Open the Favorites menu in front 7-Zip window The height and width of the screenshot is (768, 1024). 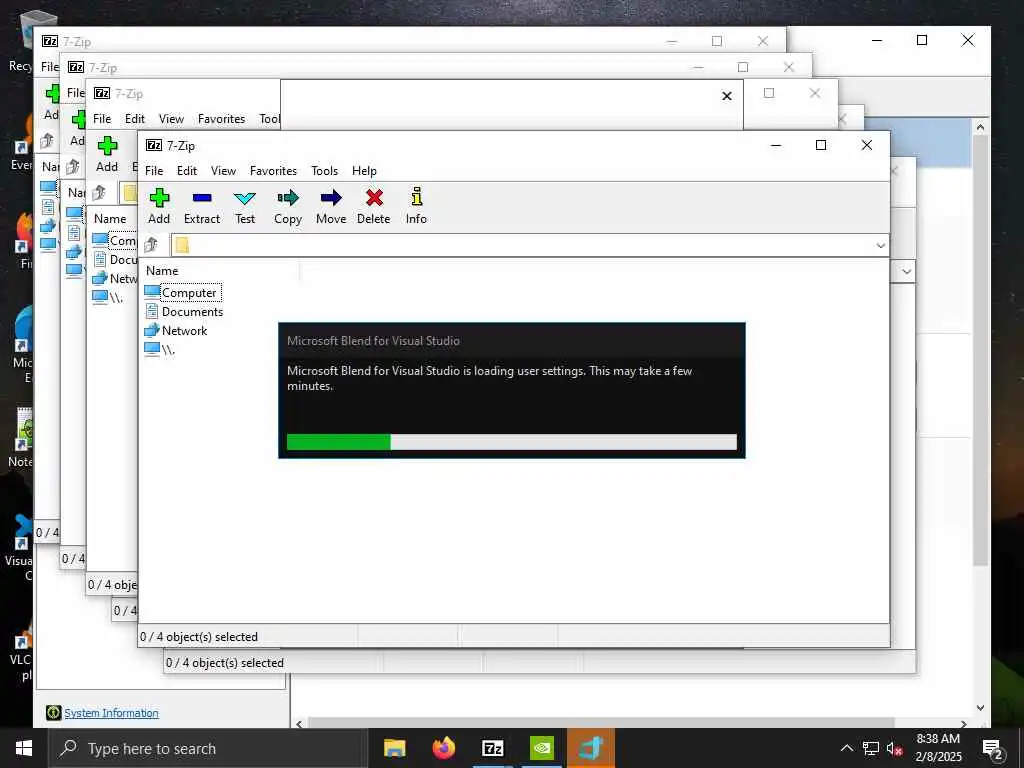[273, 170]
